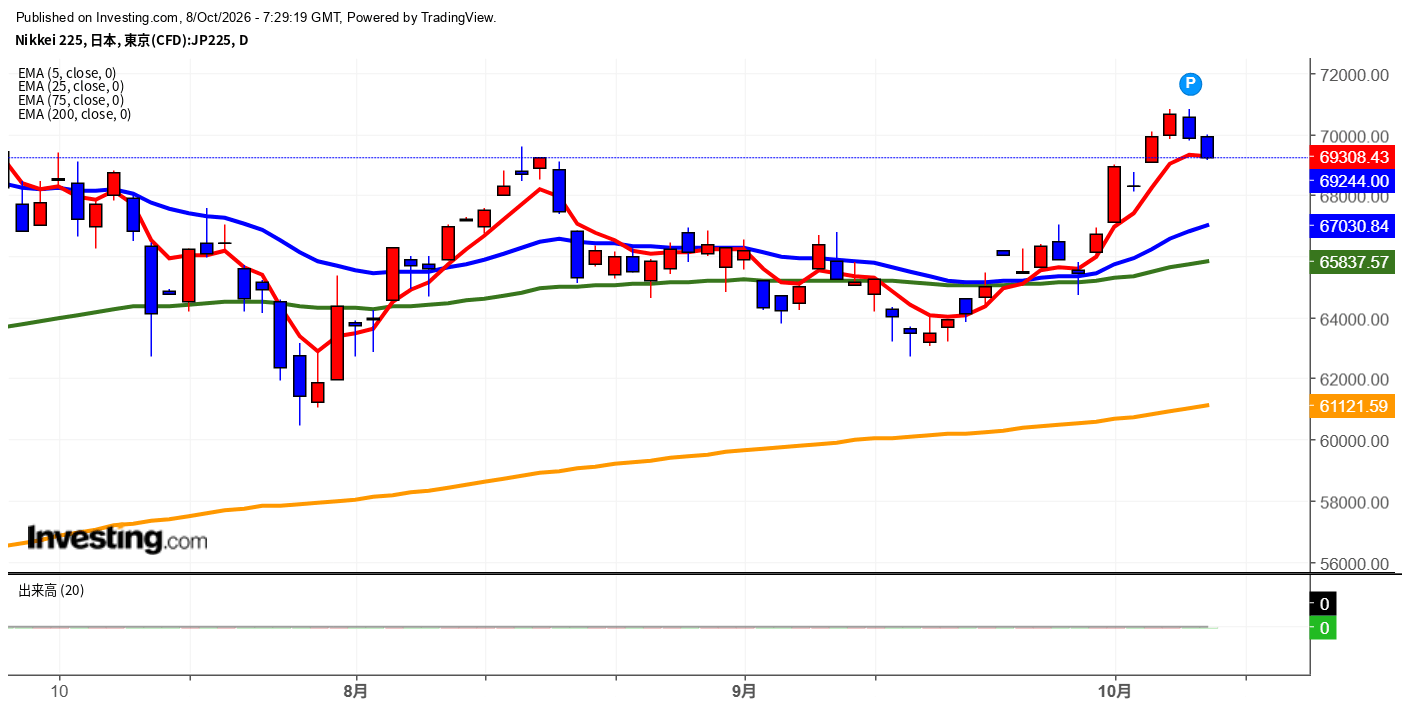Click the blue P marker above the candles
Viewport: 1402px width, 708px height.
click(x=1190, y=84)
